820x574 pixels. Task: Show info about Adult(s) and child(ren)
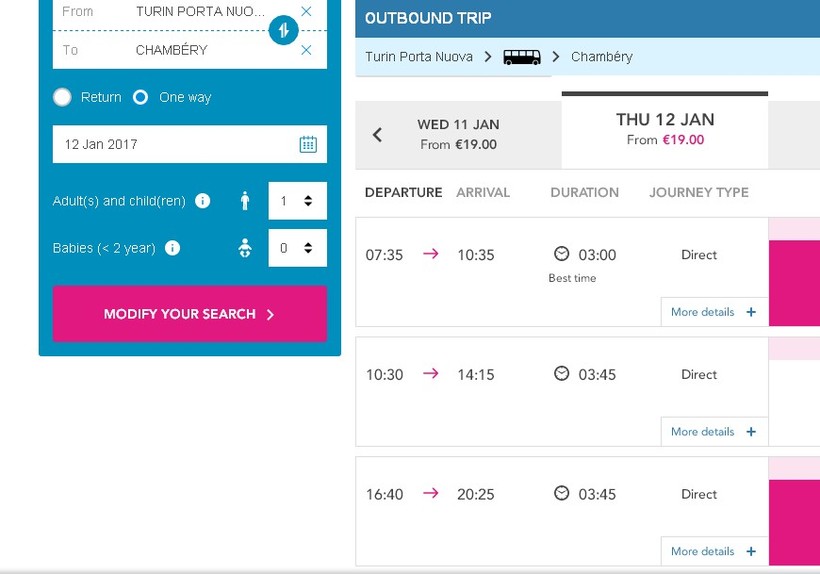click(203, 201)
